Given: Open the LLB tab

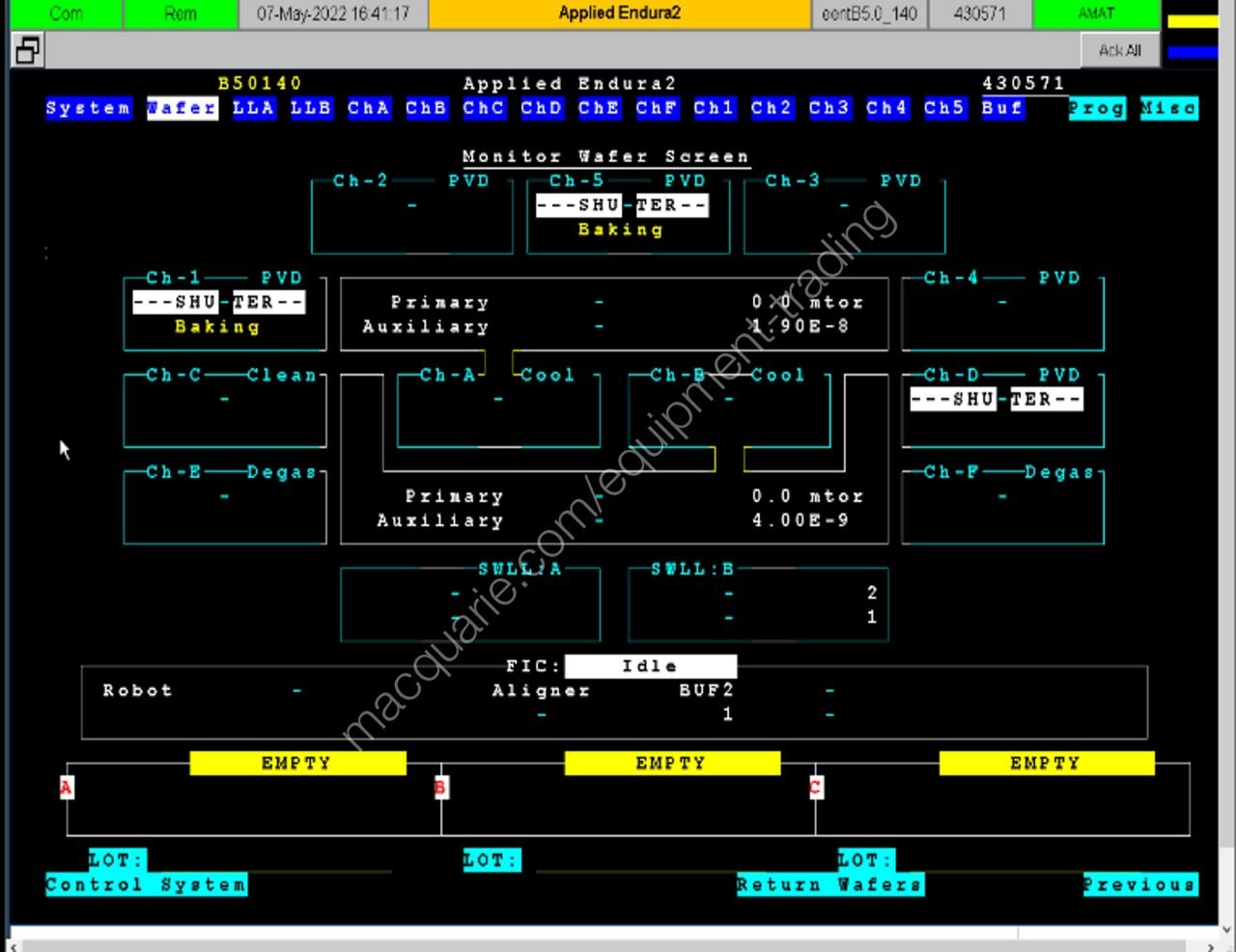Looking at the screenshot, I should 311,108.
